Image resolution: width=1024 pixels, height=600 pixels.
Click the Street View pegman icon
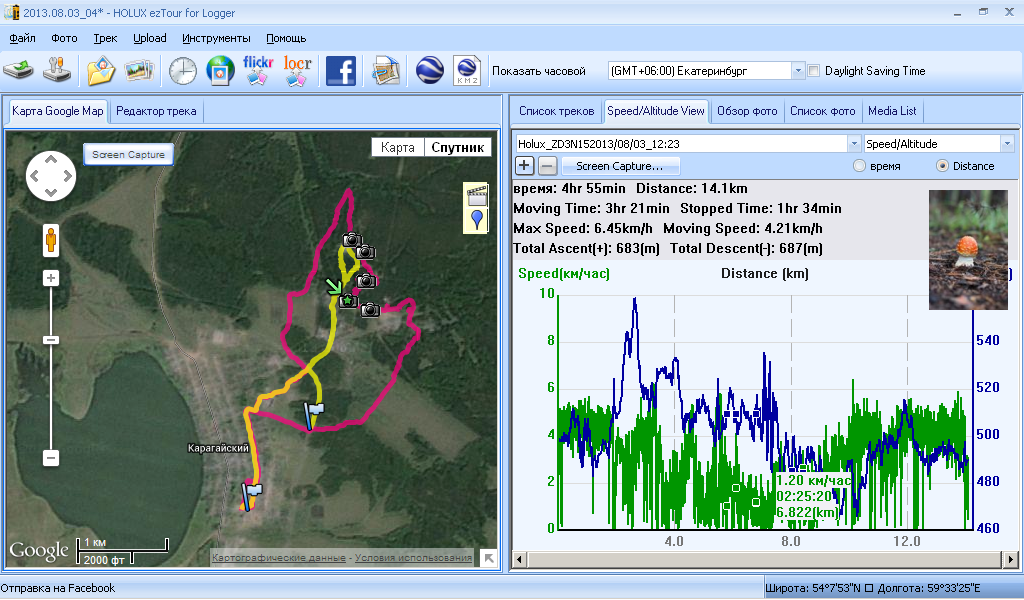coord(51,241)
